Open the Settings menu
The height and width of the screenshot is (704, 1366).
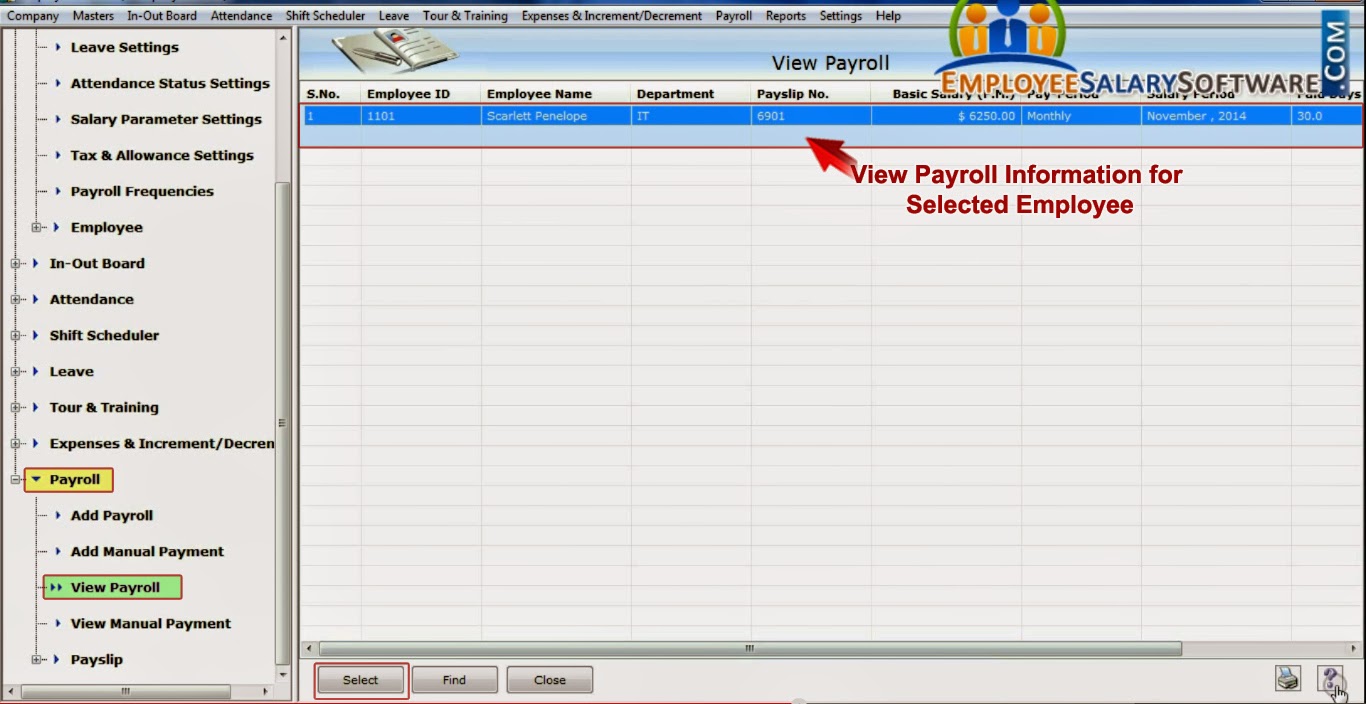pos(840,15)
